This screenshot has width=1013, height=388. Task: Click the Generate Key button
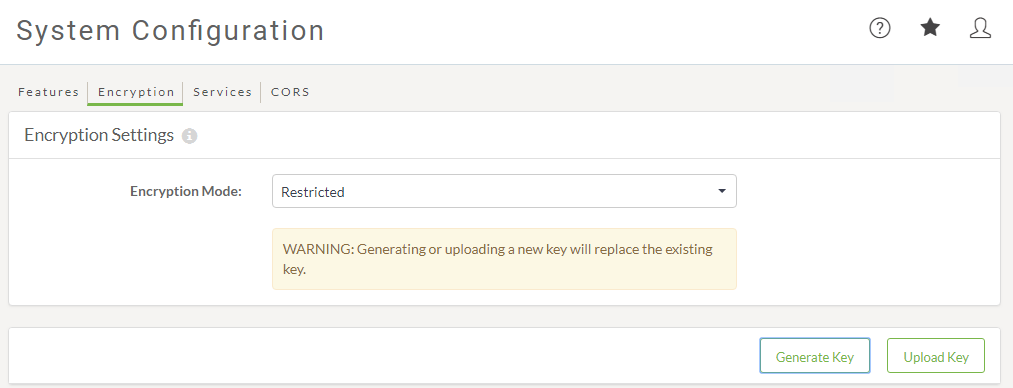click(815, 356)
